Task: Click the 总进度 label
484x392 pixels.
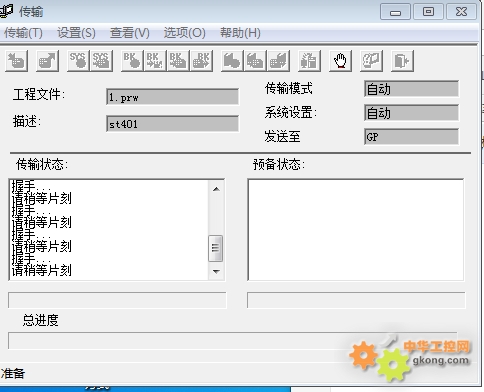Action: coord(40,320)
